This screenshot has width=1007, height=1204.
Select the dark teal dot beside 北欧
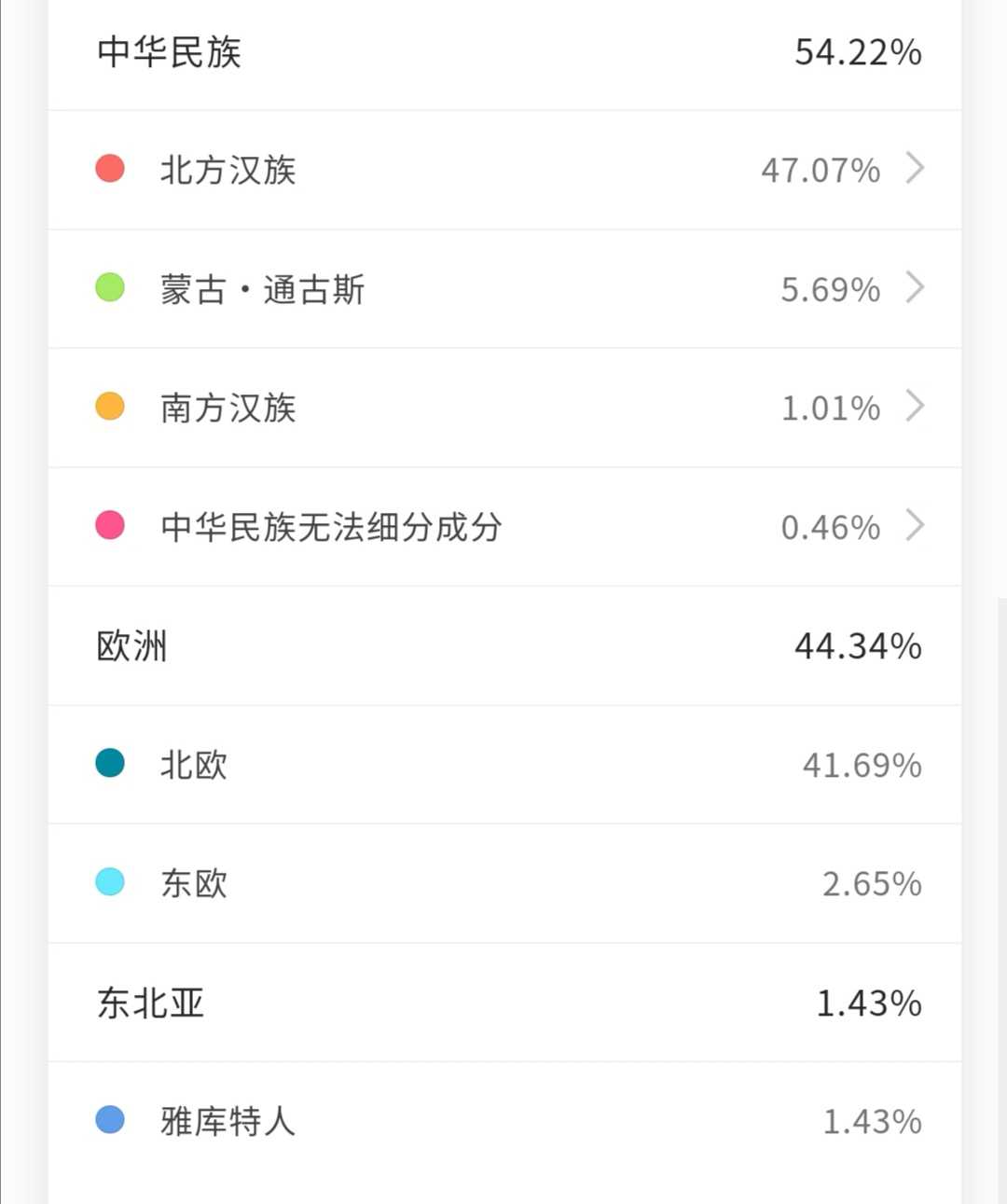click(x=110, y=763)
